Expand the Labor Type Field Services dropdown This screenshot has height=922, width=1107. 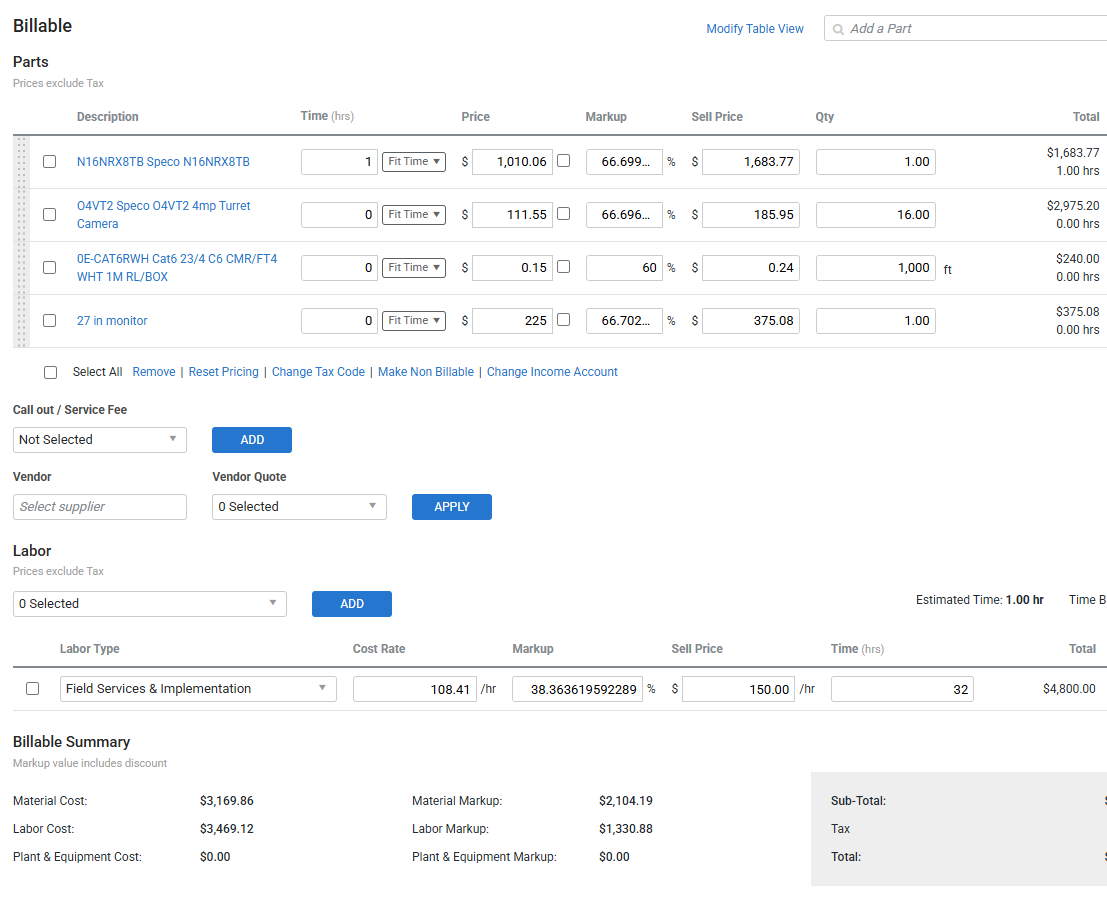[199, 689]
